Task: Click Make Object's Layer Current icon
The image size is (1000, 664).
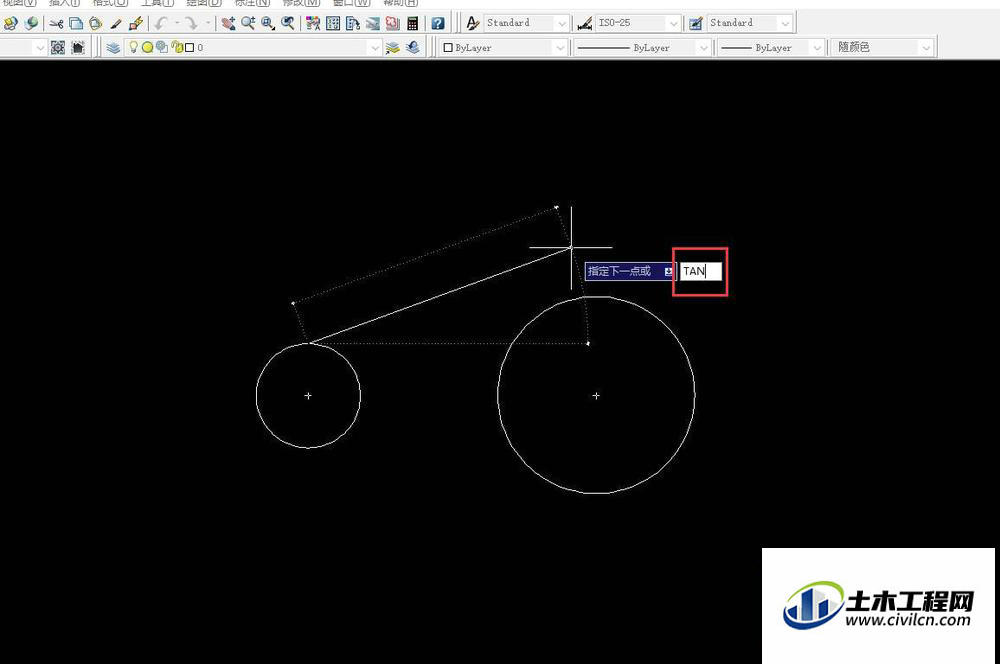Action: click(x=393, y=47)
